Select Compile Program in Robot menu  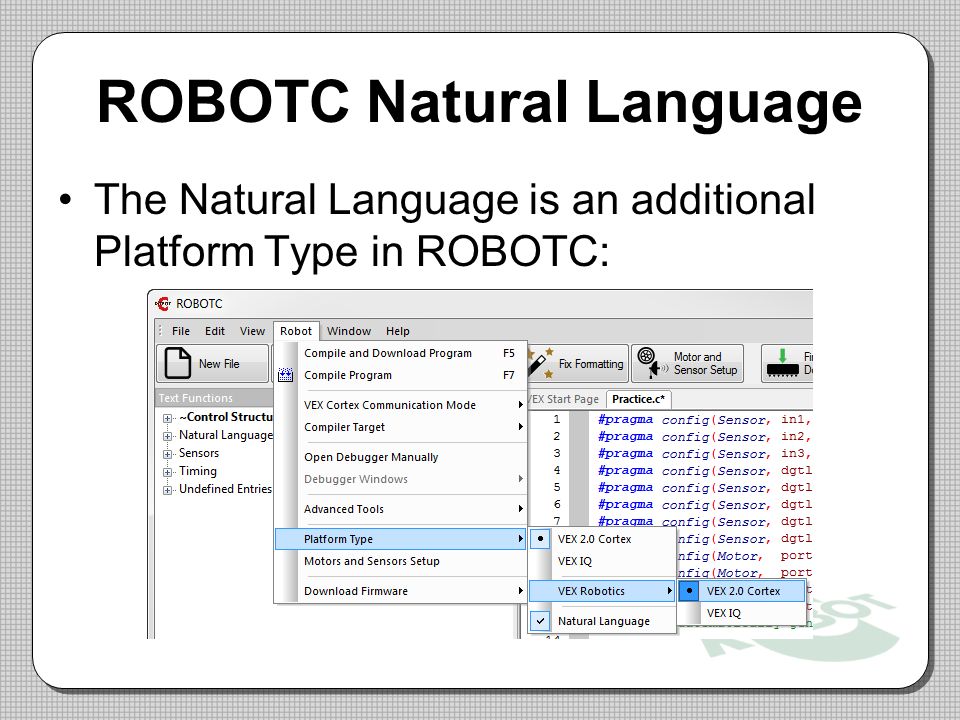click(400, 375)
